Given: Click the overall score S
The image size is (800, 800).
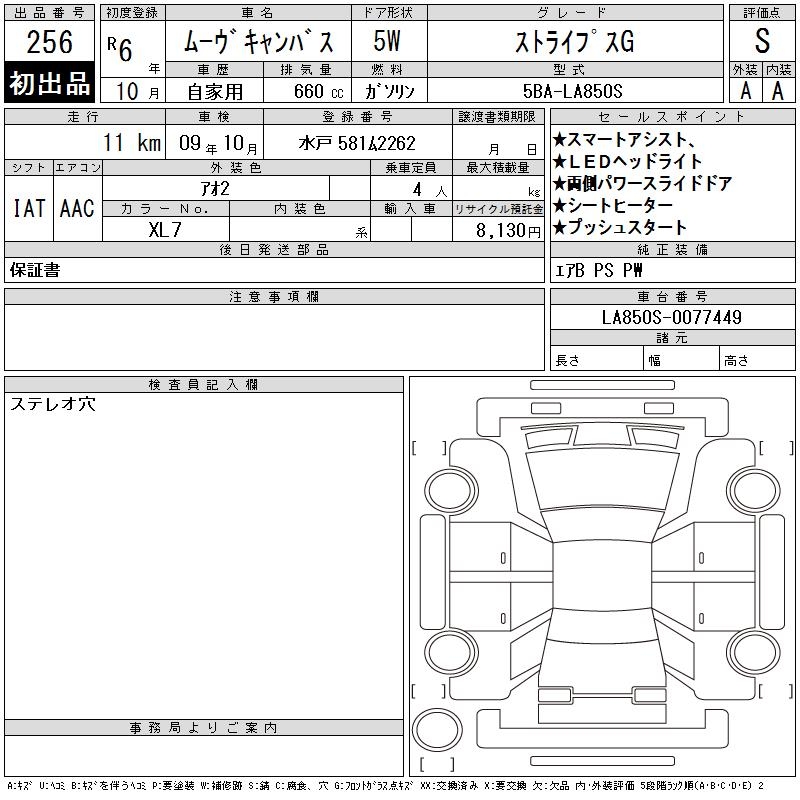Looking at the screenshot, I should coord(762,41).
